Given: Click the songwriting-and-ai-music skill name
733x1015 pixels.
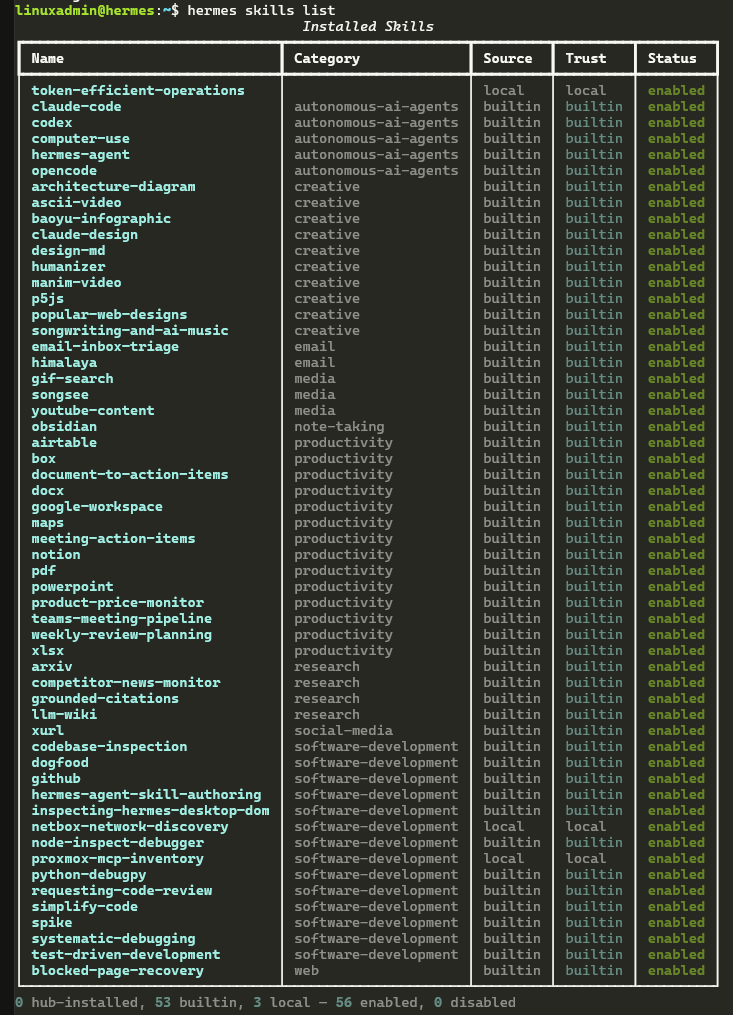Looking at the screenshot, I should coord(130,331).
